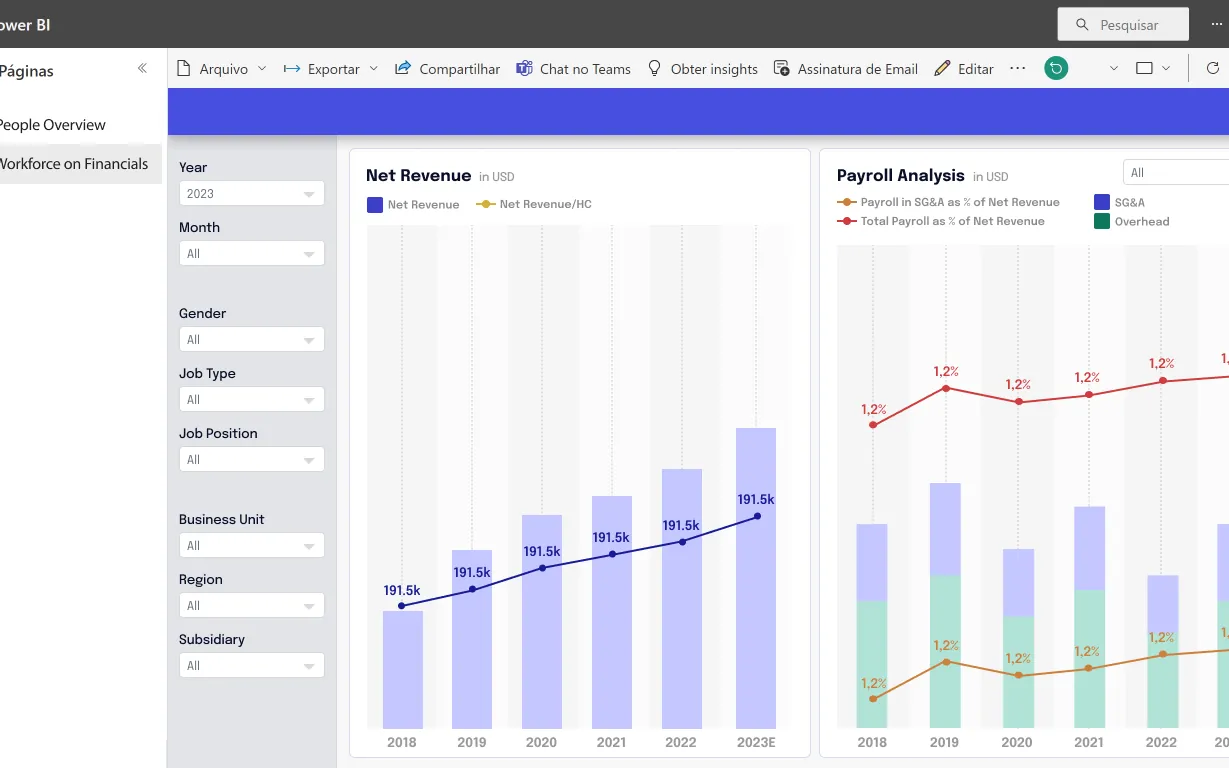Open the Job Position filter dropdown
1229x768 pixels.
[x=252, y=460]
